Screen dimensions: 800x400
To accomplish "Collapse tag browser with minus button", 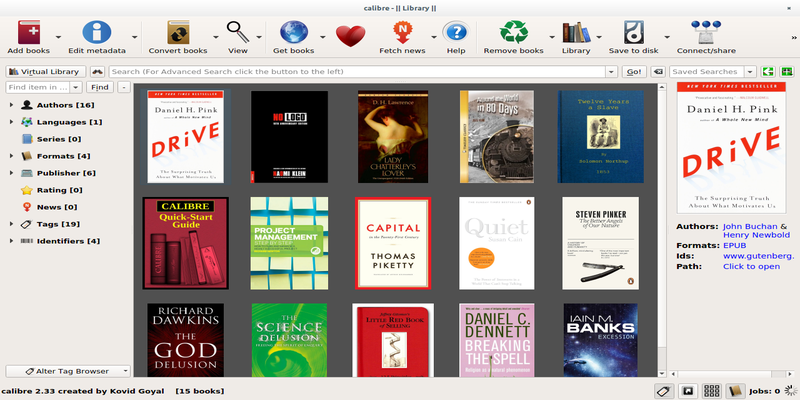I will (124, 87).
